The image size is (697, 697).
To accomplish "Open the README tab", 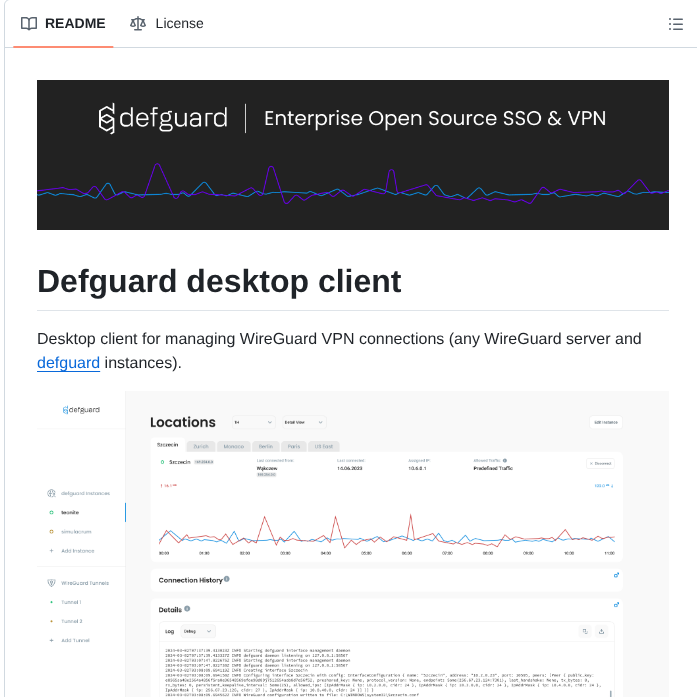I will tap(63, 24).
